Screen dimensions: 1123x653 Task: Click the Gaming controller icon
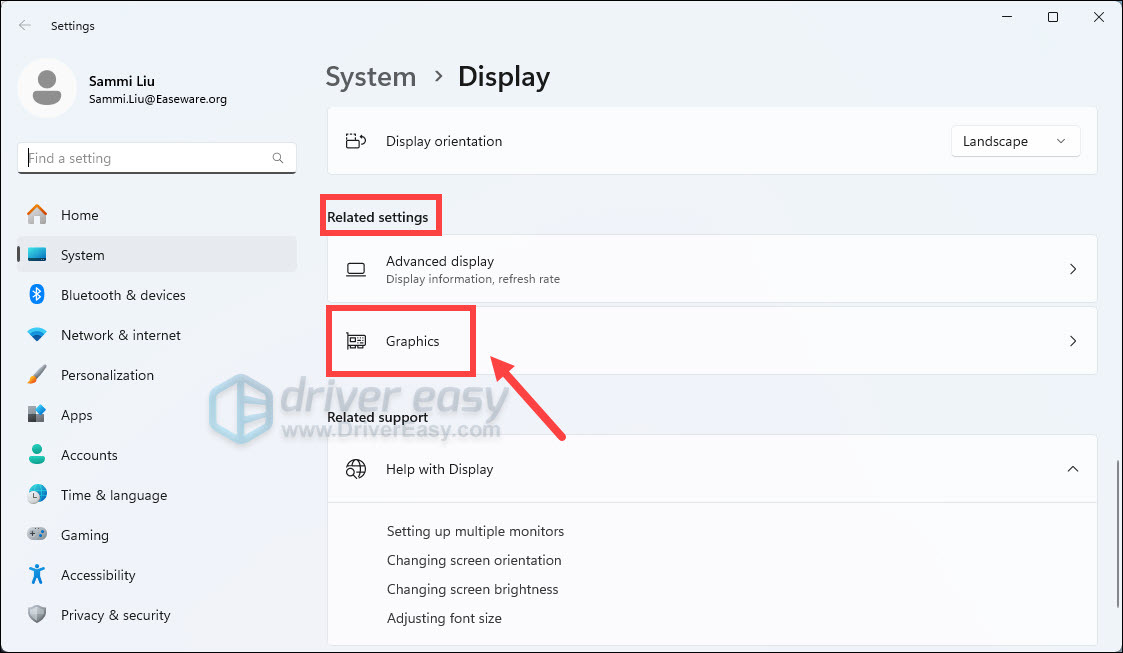click(x=37, y=534)
